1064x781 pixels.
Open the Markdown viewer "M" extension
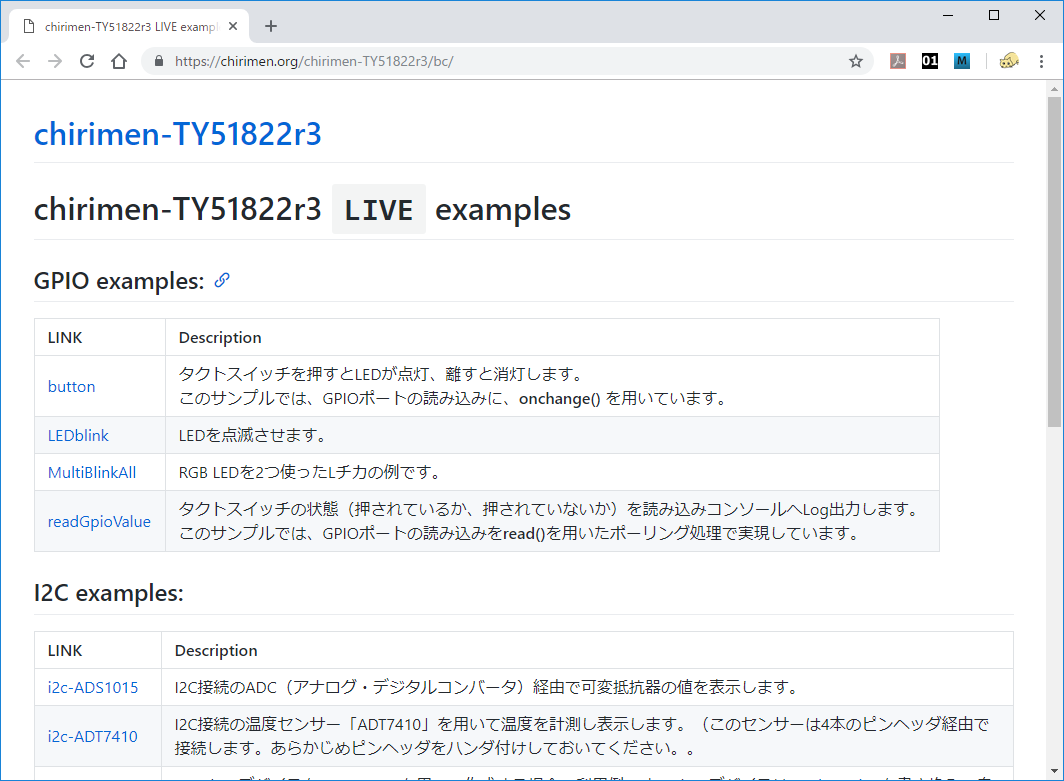[x=961, y=61]
